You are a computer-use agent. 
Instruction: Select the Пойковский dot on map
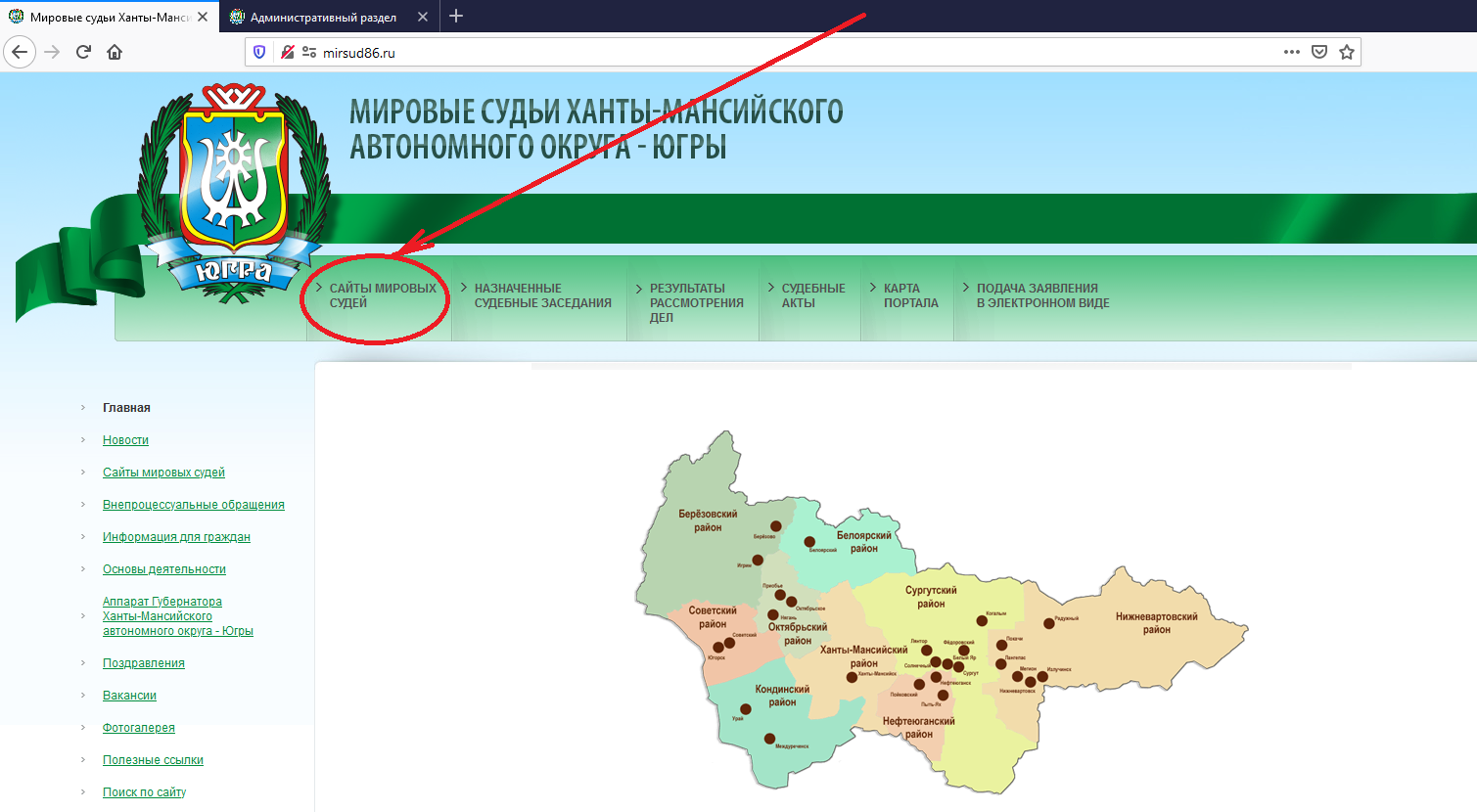click(919, 685)
